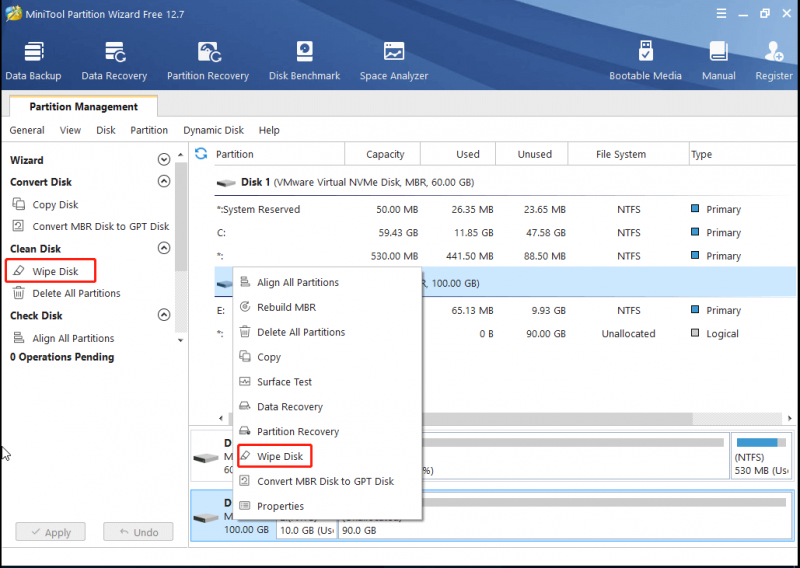Collapse the Check Disk section
This screenshot has width=800, height=568.
164,315
